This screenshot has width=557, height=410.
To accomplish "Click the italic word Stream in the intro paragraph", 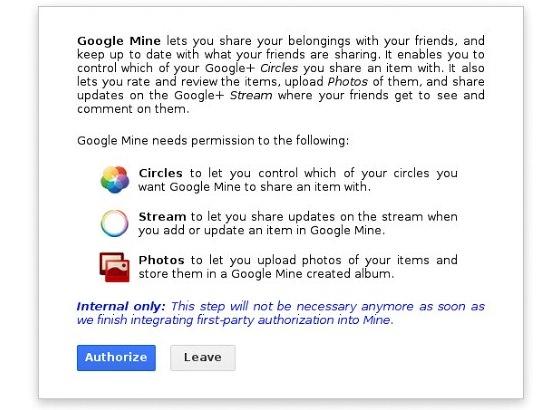I will point(251,95).
